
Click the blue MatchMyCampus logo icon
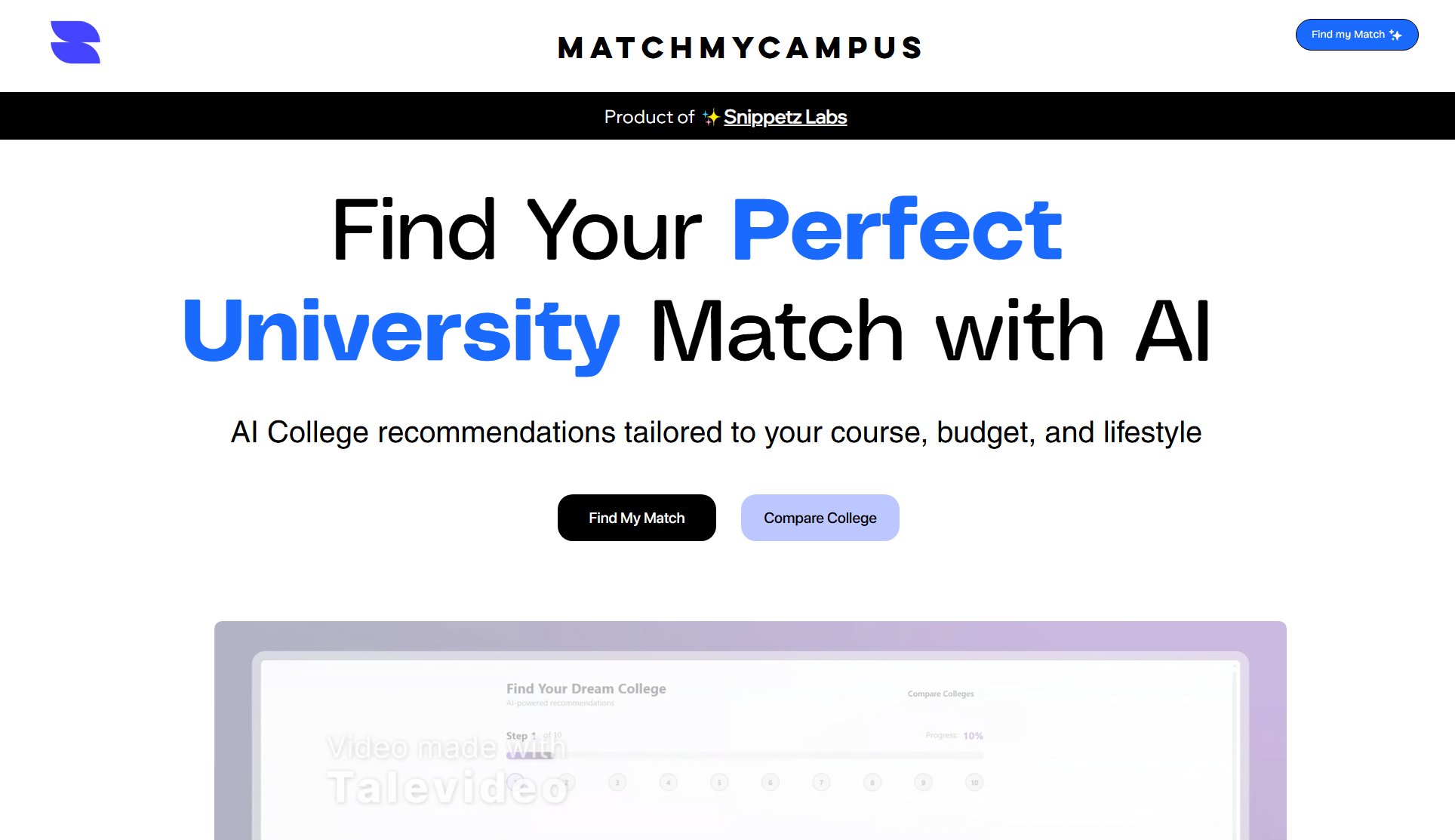click(x=75, y=42)
